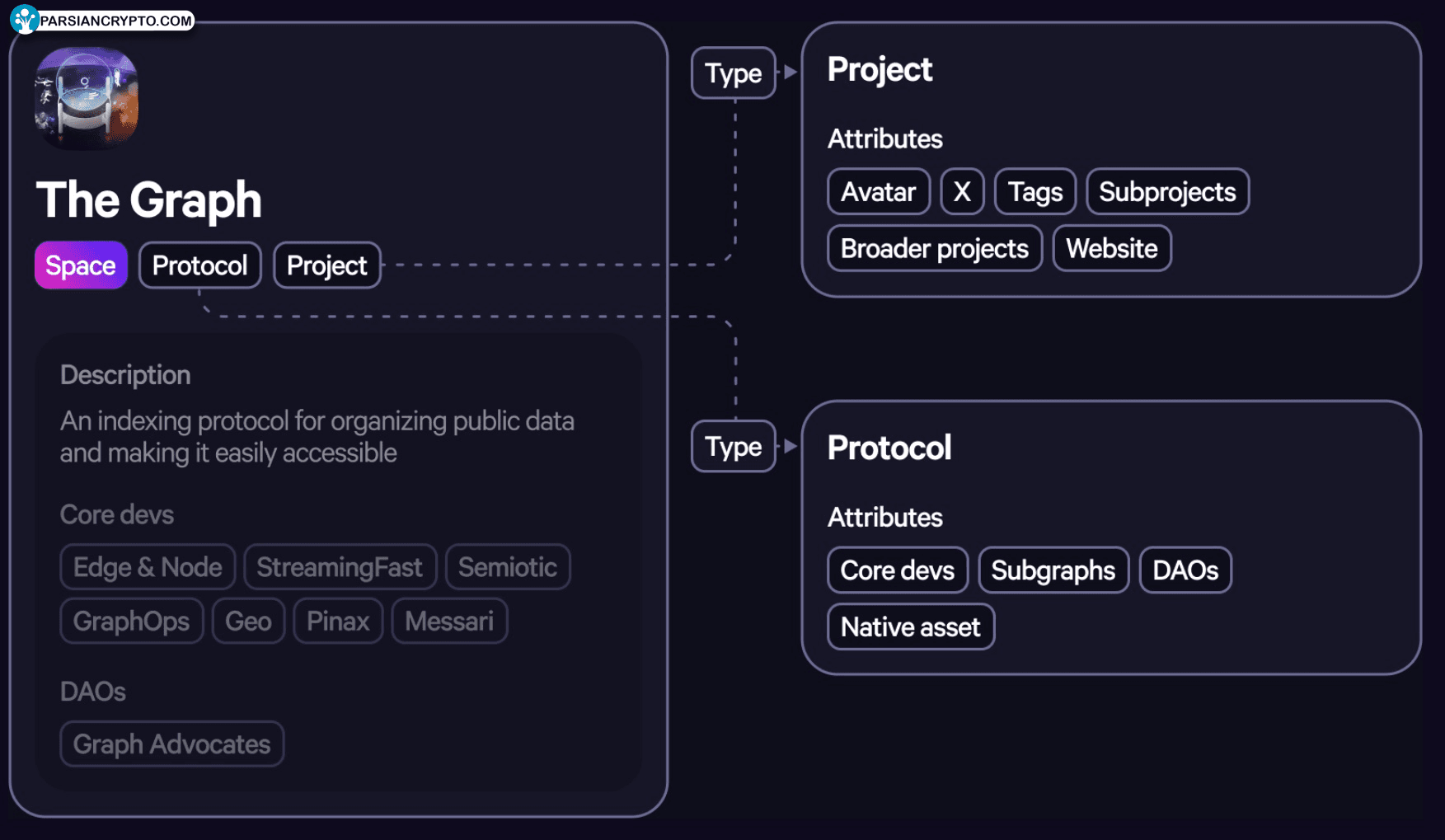
Task: Open the Tags attribute chip
Action: tap(1035, 192)
